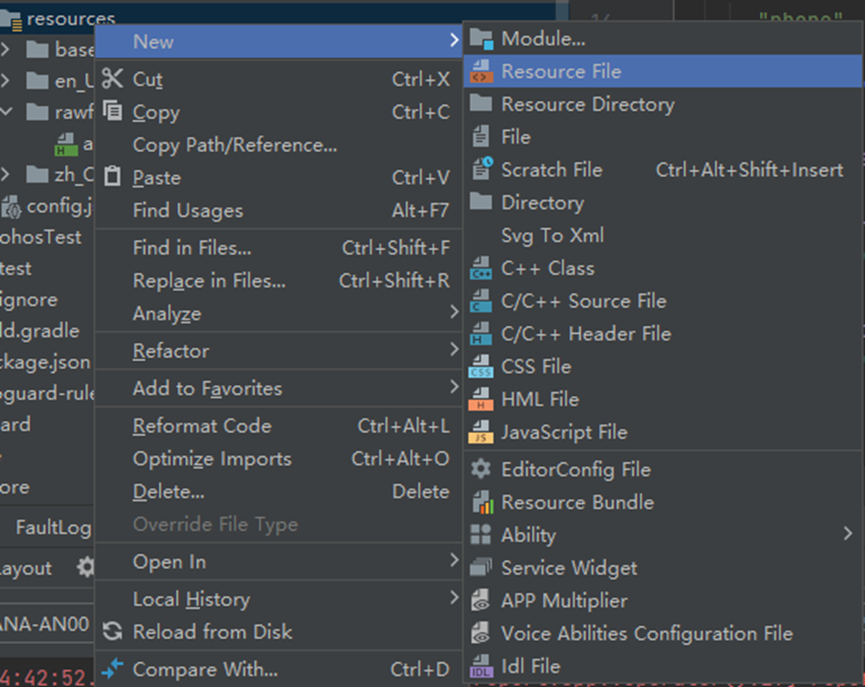Expand the Analyze submenu arrow
Screen dimensions: 865x687
pyautogui.click(x=454, y=312)
